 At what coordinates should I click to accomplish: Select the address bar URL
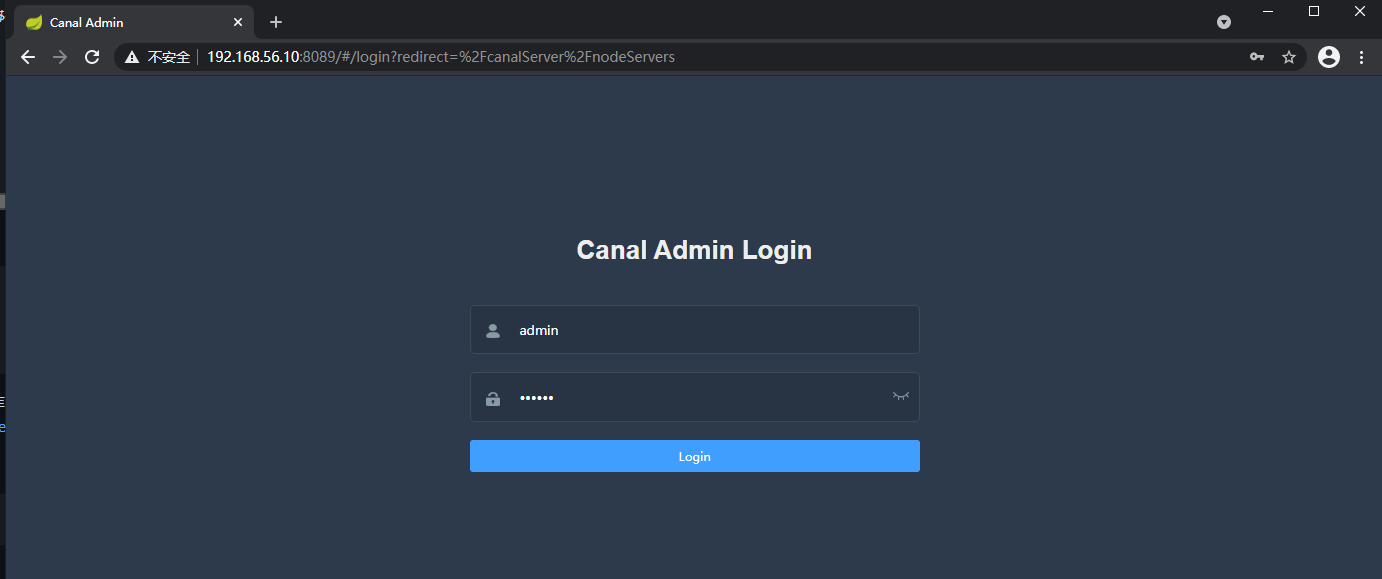point(441,57)
